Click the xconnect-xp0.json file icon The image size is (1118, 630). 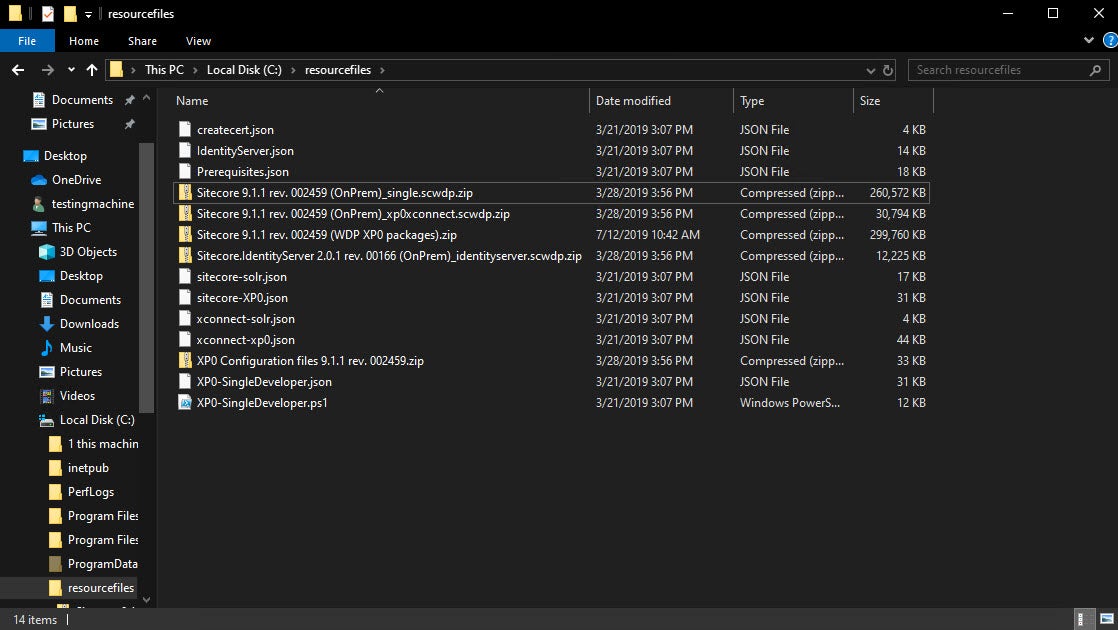point(185,340)
